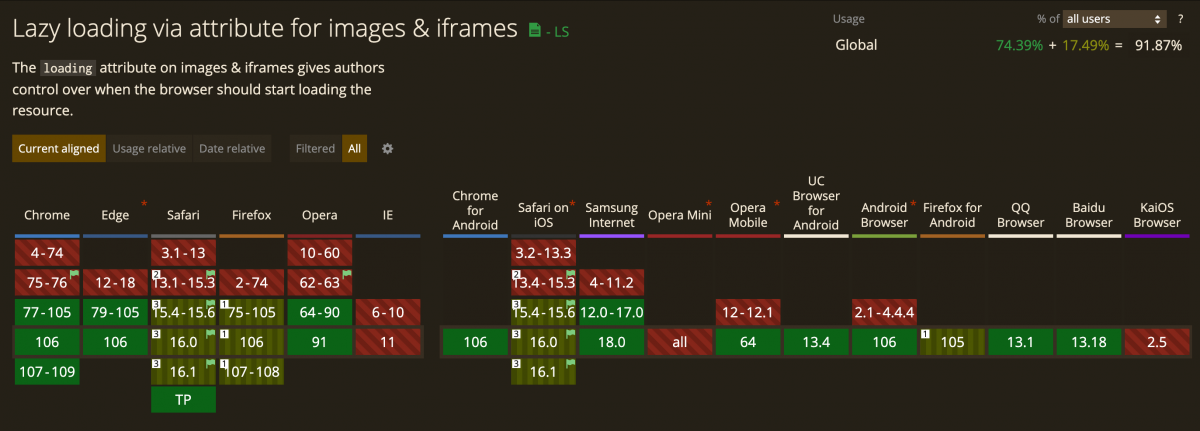The image size is (1200, 431).
Task: Open the settings gear icon
Action: (388, 149)
